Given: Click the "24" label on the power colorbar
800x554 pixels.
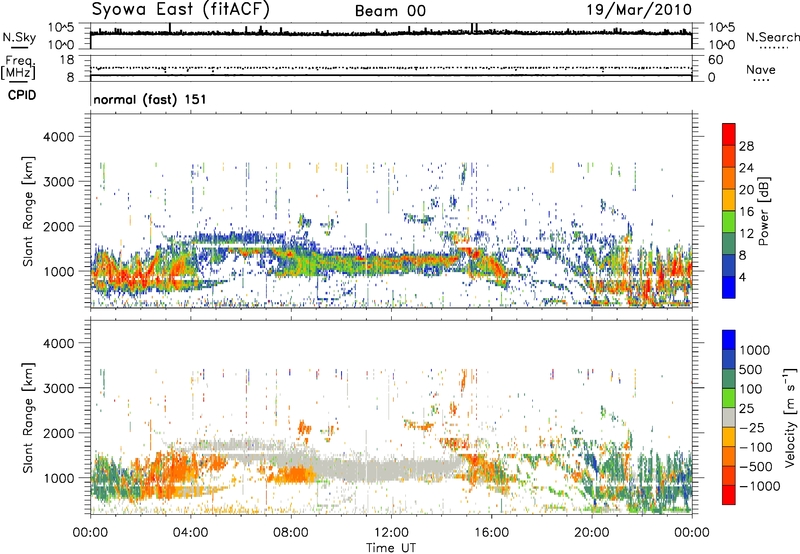Looking at the screenshot, I should pos(746,168).
